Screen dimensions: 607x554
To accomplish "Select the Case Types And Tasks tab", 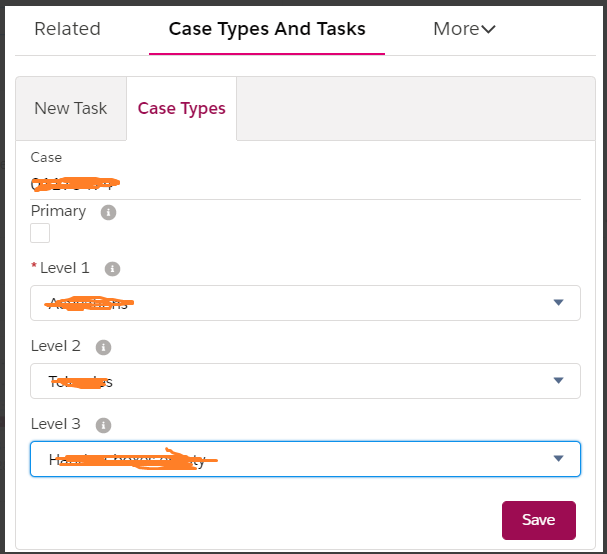I will [267, 29].
